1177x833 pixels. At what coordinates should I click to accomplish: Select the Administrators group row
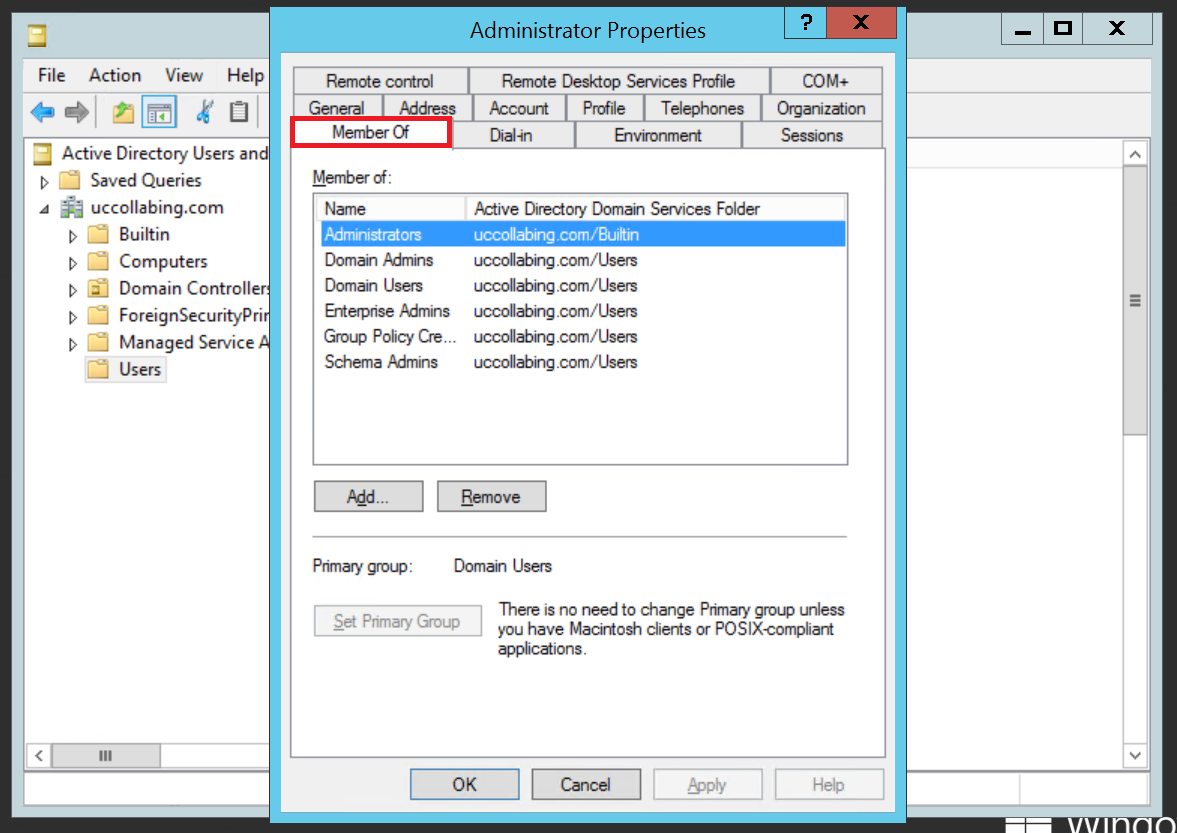click(582, 234)
